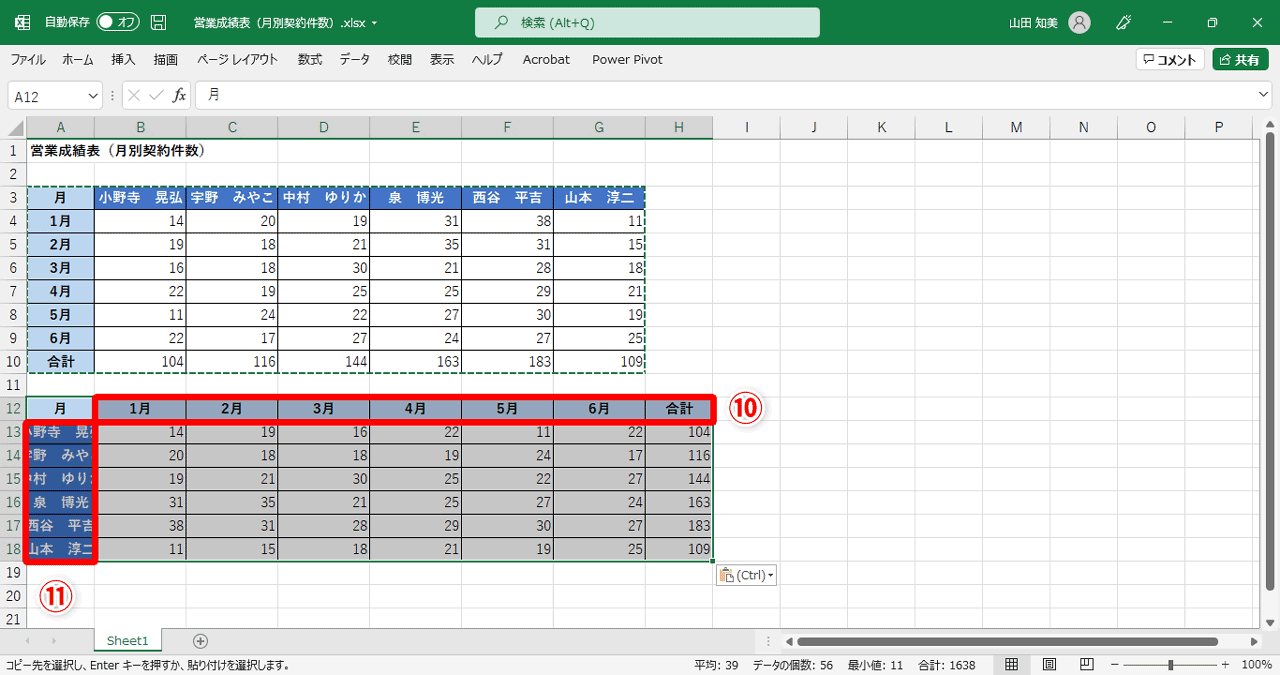Click the Excel app icon in the title bar
Image resolution: width=1280 pixels, height=675 pixels.
[x=22, y=22]
